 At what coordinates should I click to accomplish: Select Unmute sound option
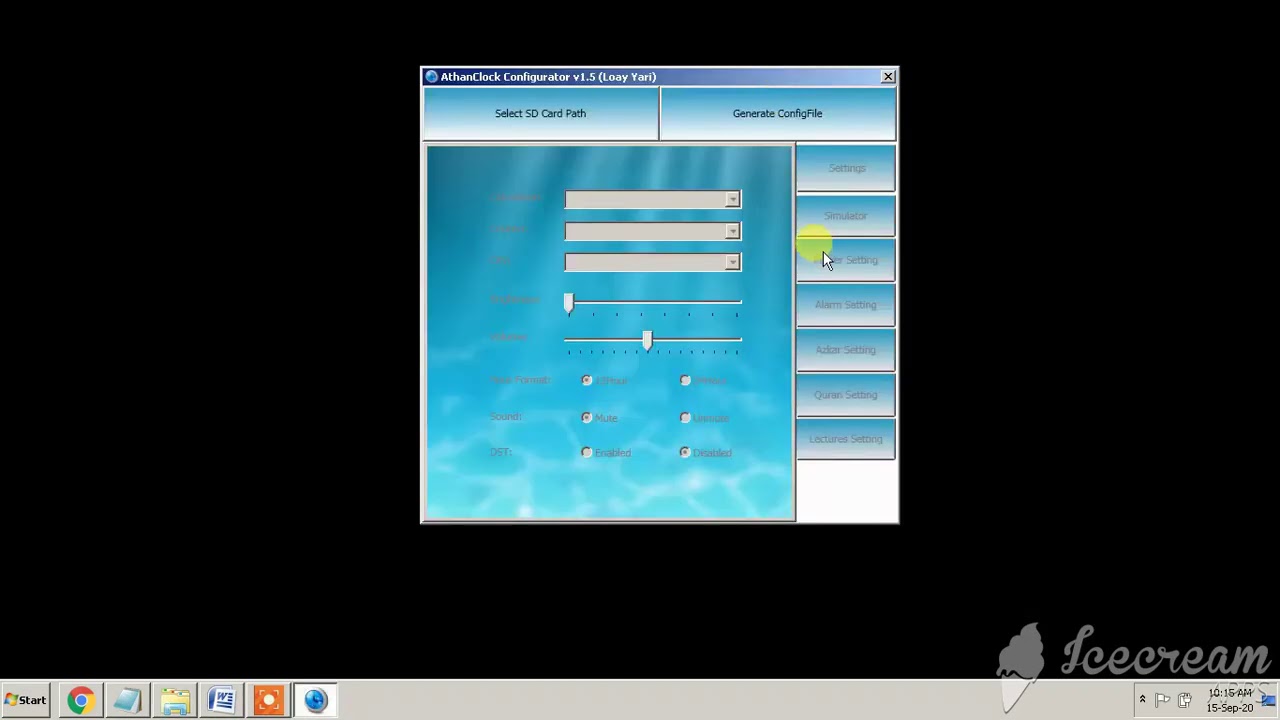click(x=685, y=417)
